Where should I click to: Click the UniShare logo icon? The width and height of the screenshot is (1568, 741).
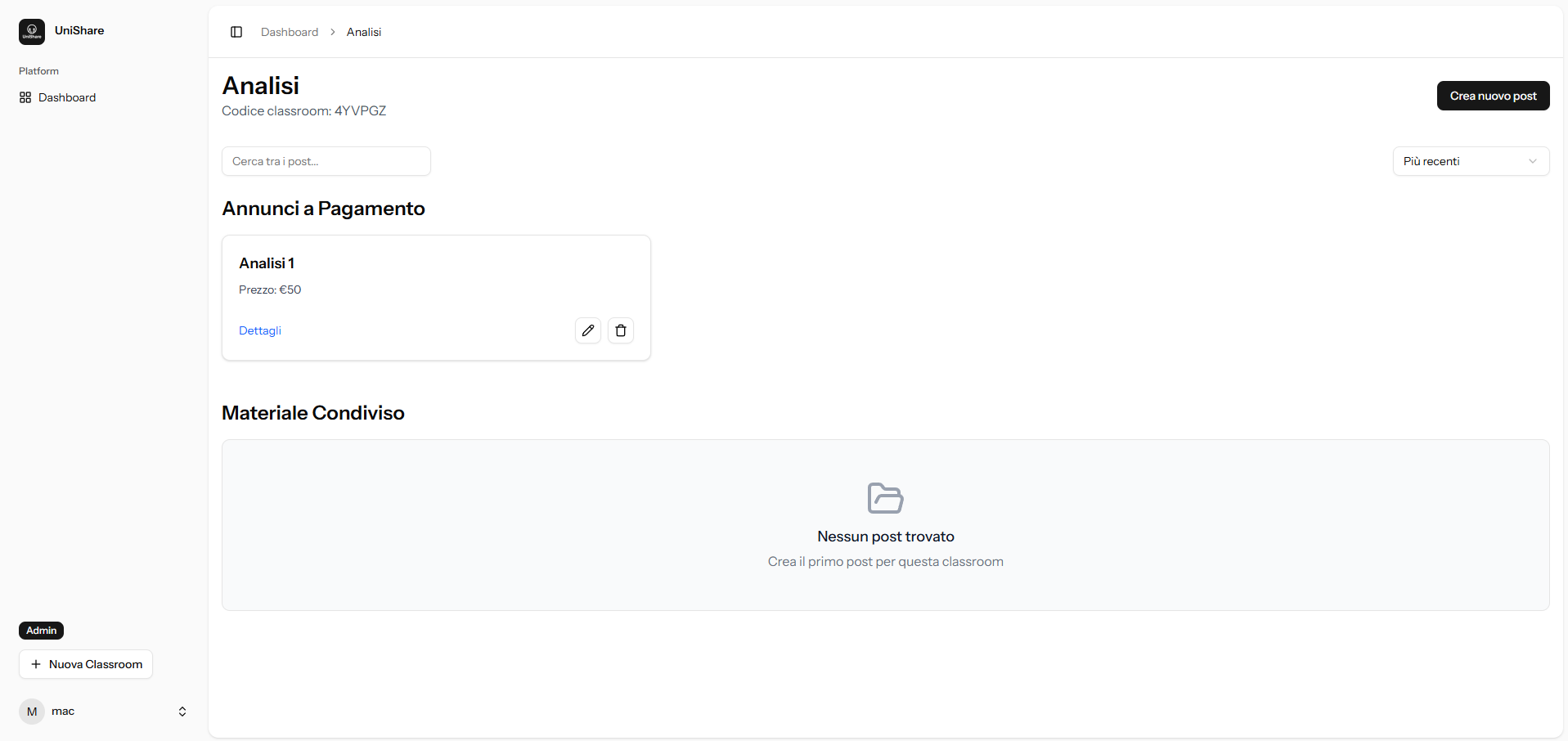click(31, 31)
